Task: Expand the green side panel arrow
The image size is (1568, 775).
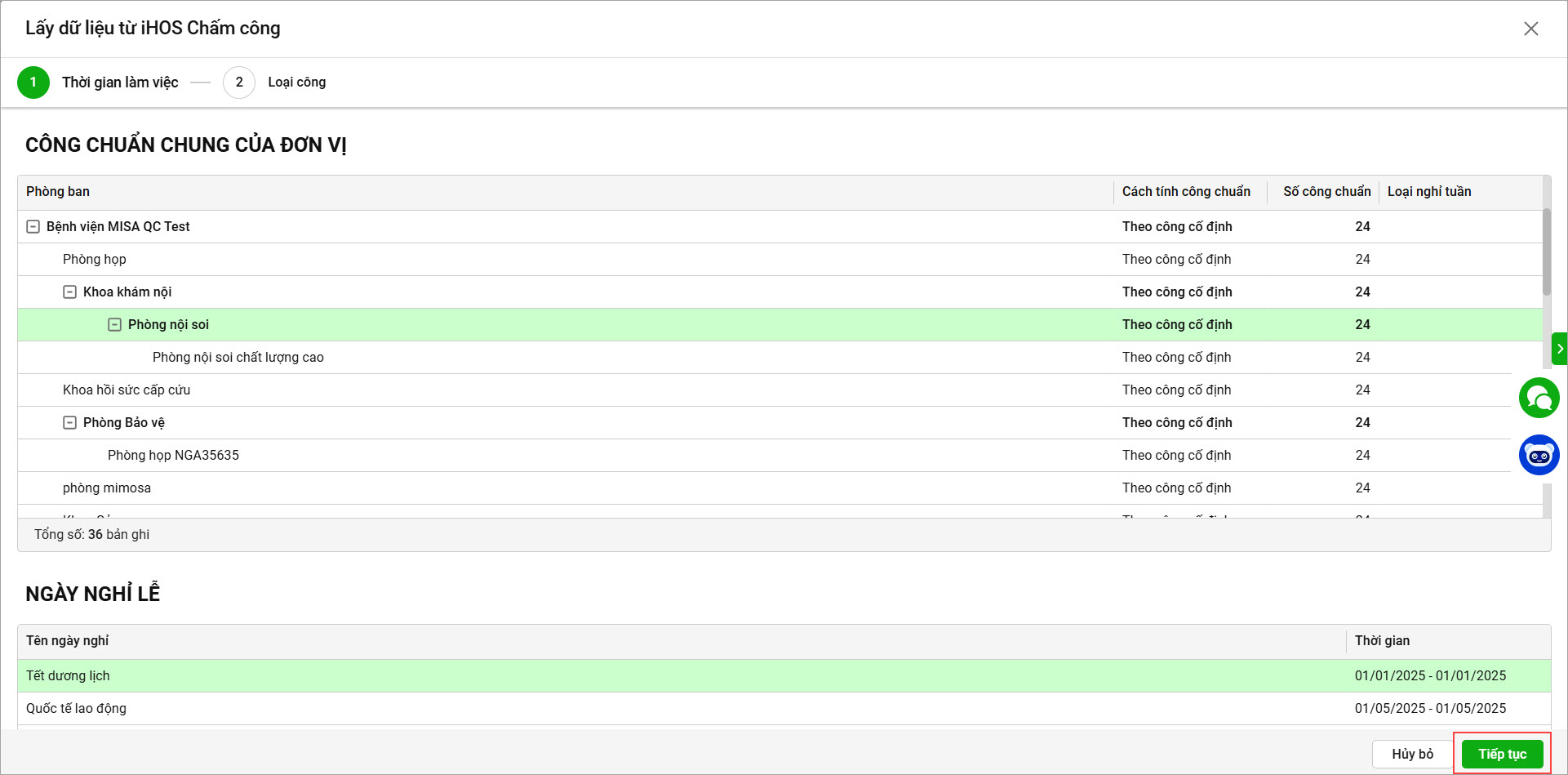Action: click(1560, 349)
